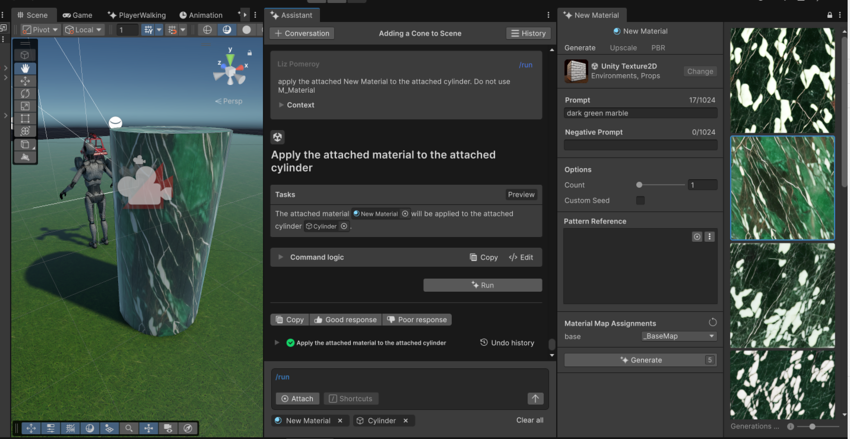This screenshot has height=439, width=850.
Task: Click the scene orientation gizmo
Action: click(x=230, y=74)
